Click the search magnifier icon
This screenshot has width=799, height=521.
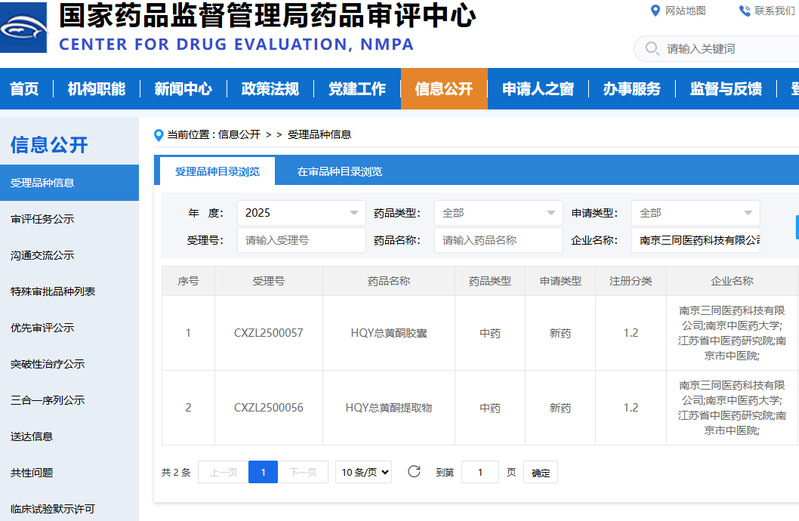(x=652, y=49)
